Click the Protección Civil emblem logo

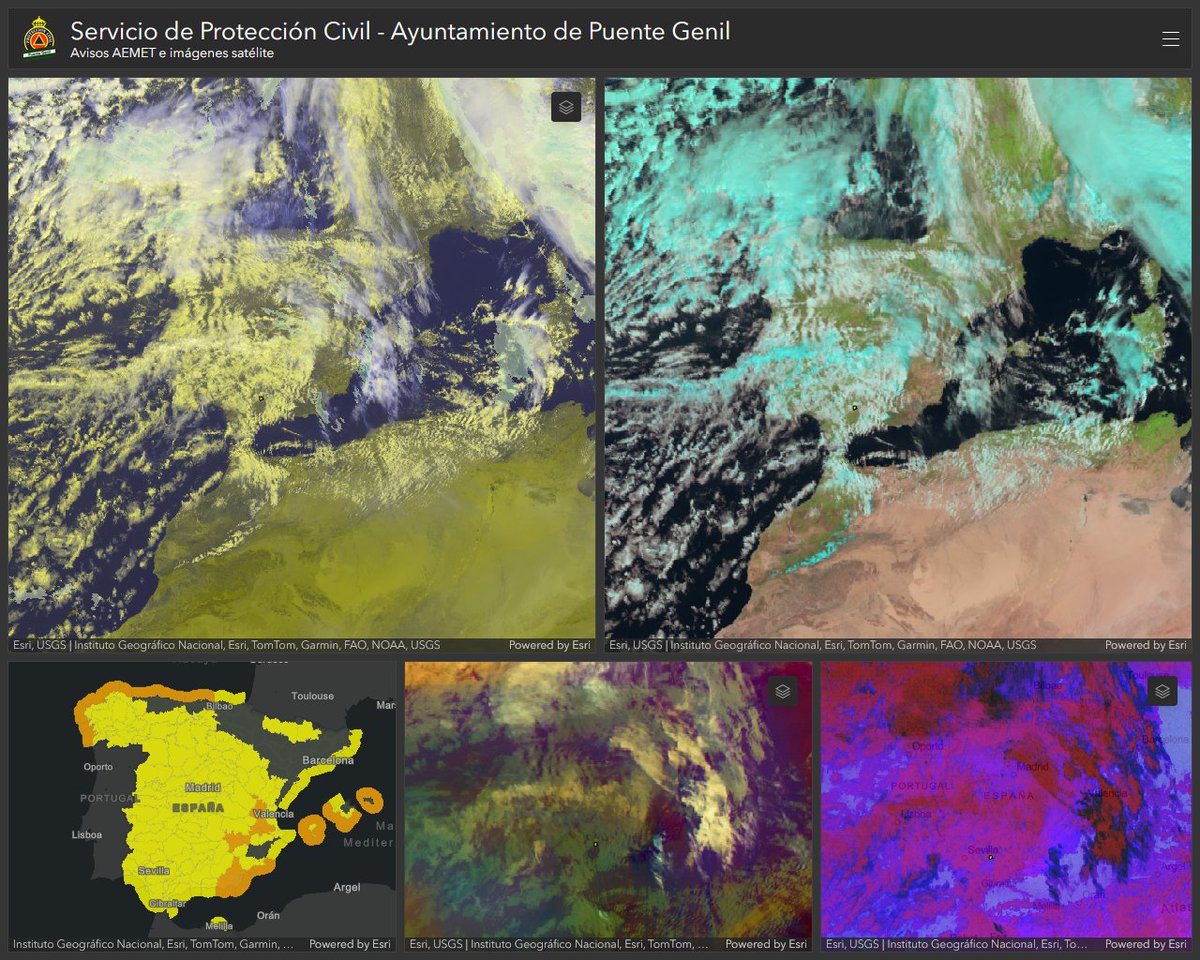tap(39, 38)
